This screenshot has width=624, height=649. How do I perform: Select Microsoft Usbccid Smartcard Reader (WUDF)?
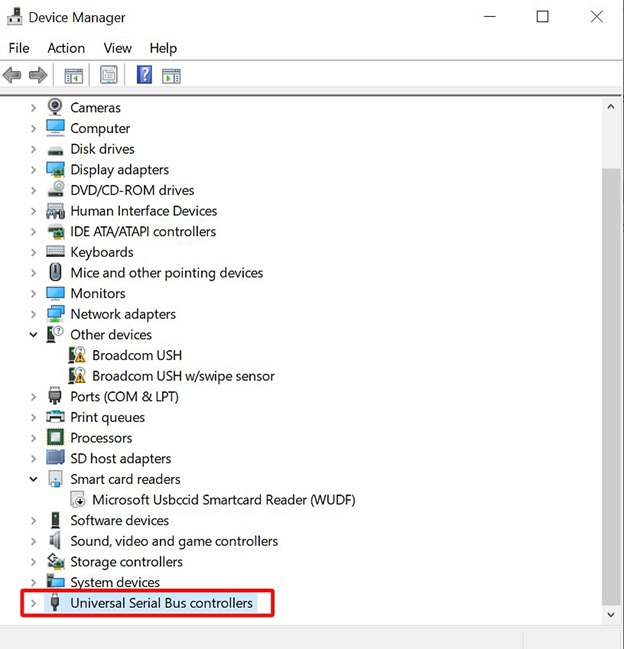[224, 500]
